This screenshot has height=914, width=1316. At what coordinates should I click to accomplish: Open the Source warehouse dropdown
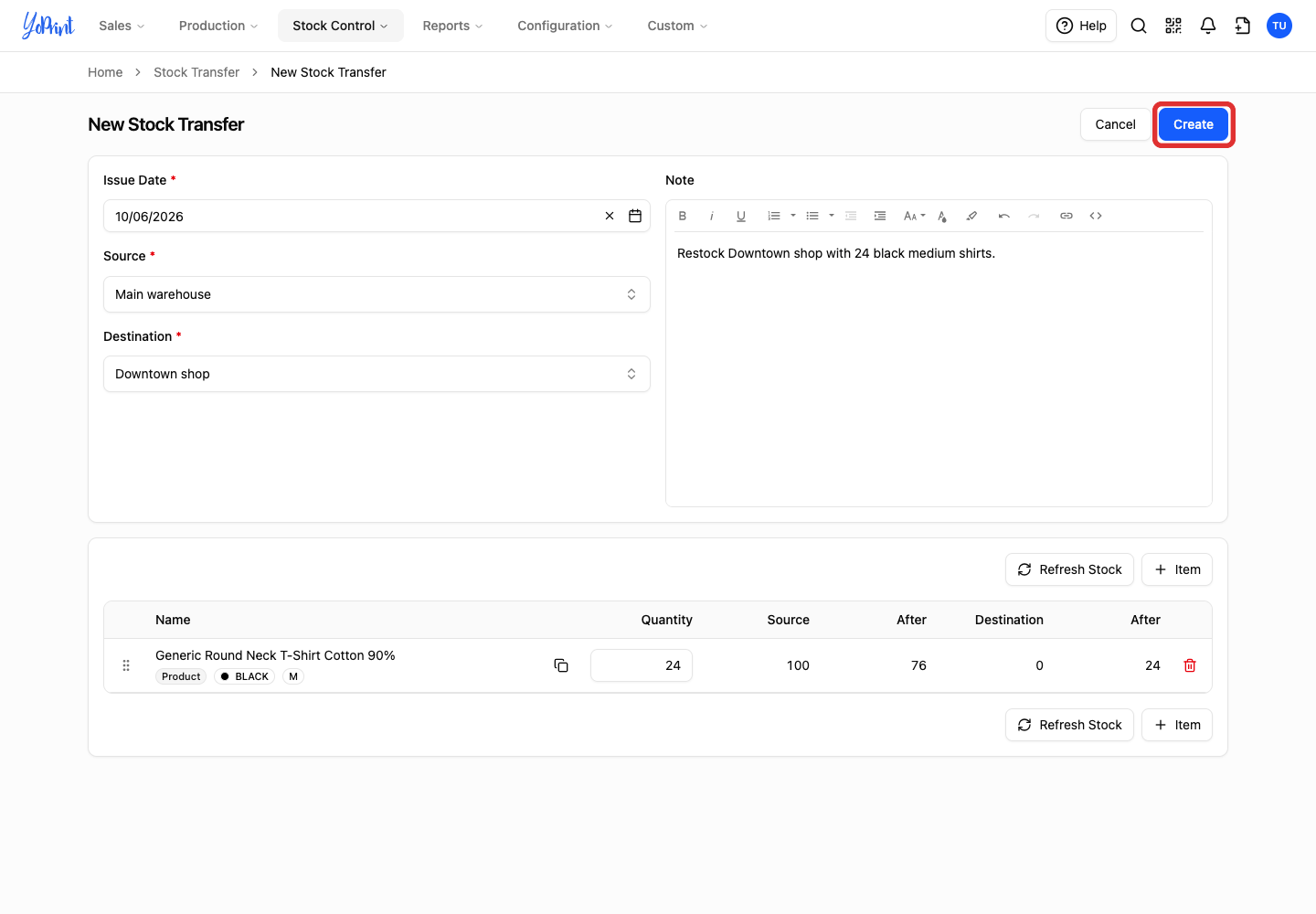click(377, 294)
